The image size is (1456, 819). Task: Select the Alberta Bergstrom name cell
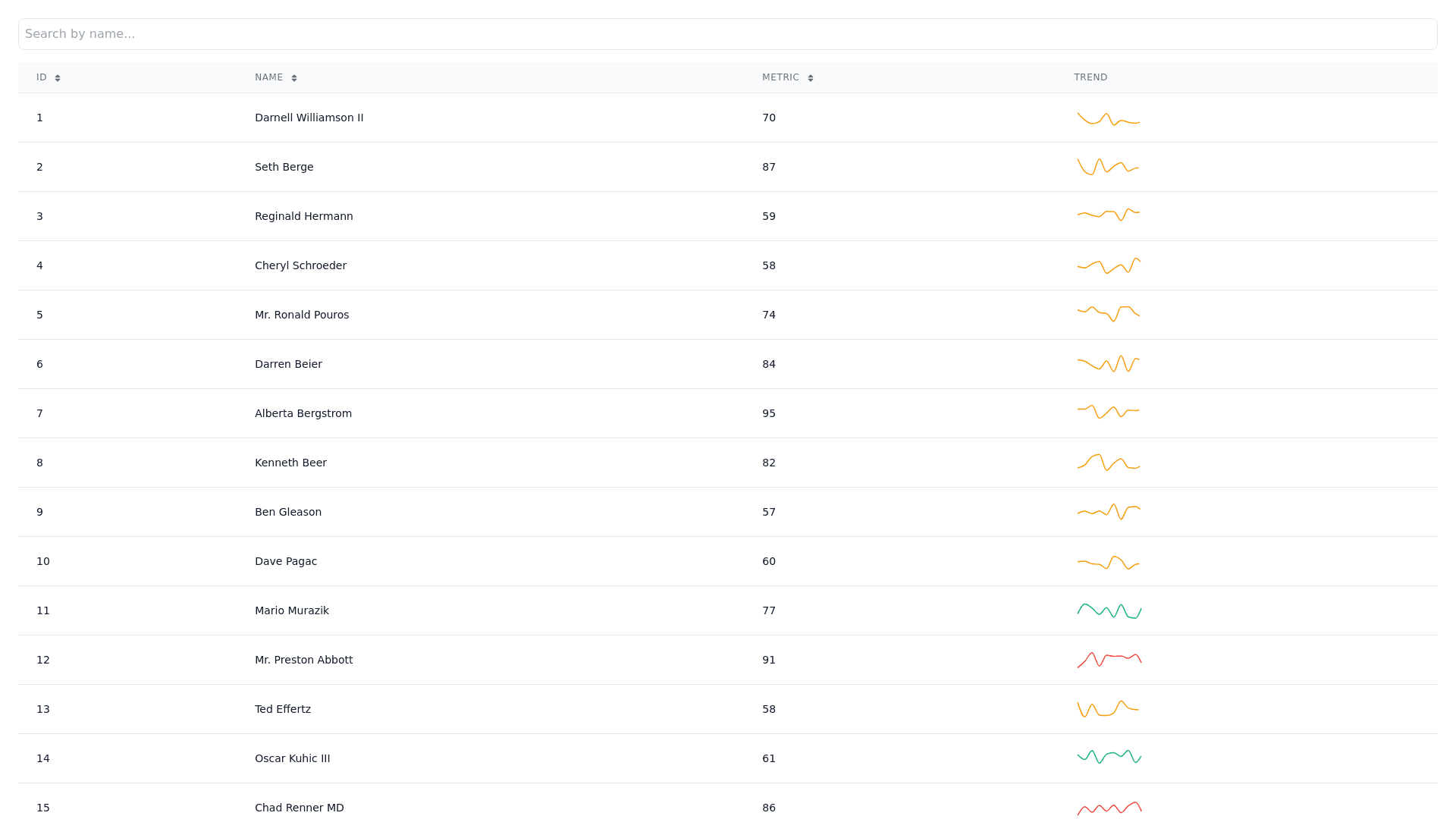tap(303, 413)
